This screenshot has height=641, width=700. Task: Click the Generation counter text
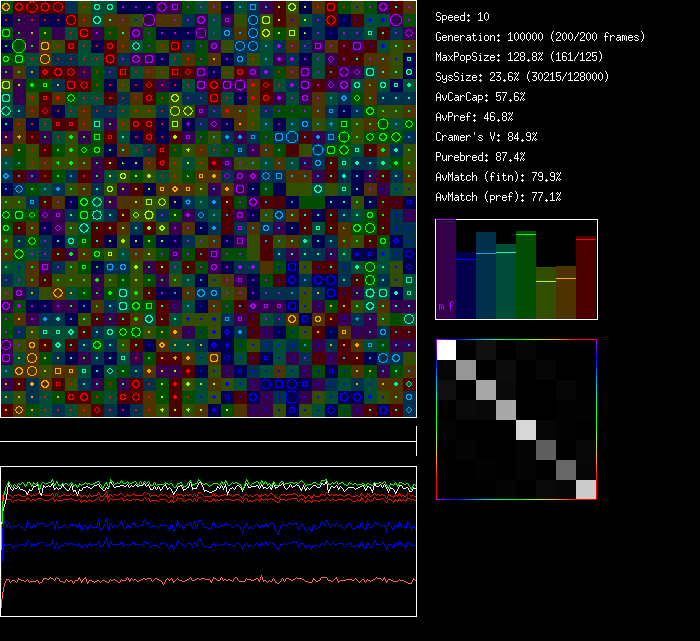pyautogui.click(x=540, y=37)
